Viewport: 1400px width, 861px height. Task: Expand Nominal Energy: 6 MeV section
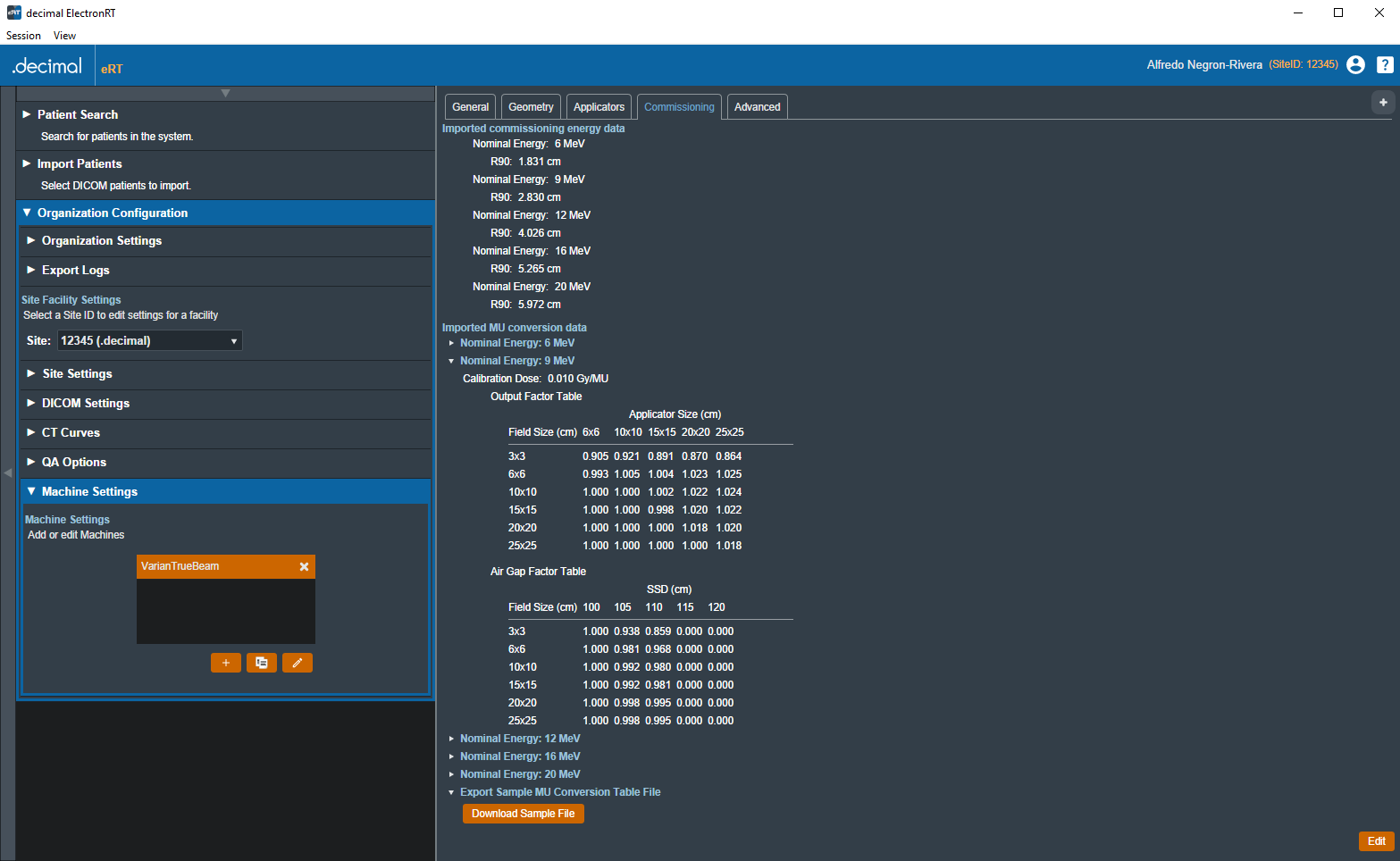click(x=516, y=343)
